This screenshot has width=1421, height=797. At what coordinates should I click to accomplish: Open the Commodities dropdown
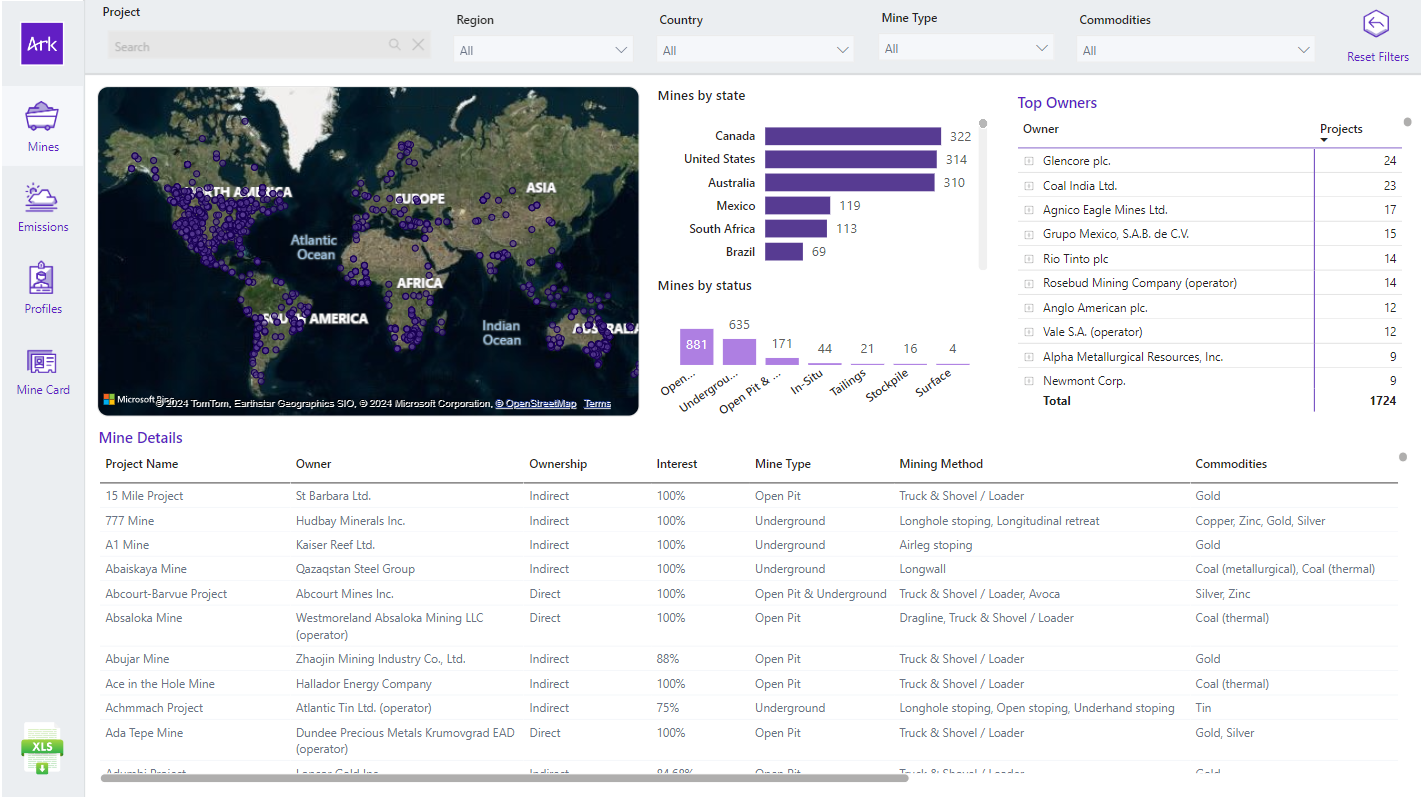pos(1195,50)
